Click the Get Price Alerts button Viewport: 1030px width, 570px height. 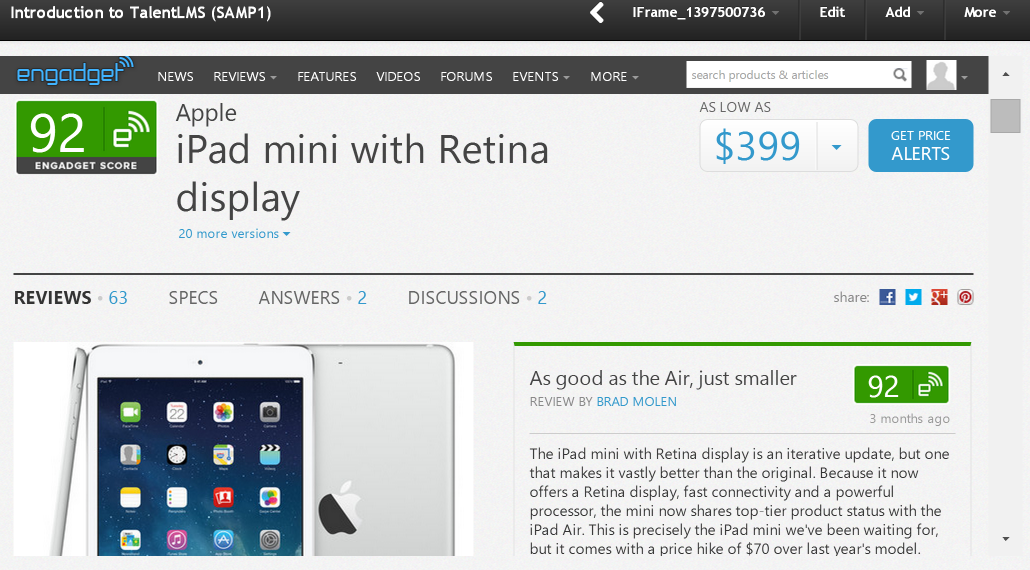tap(920, 145)
